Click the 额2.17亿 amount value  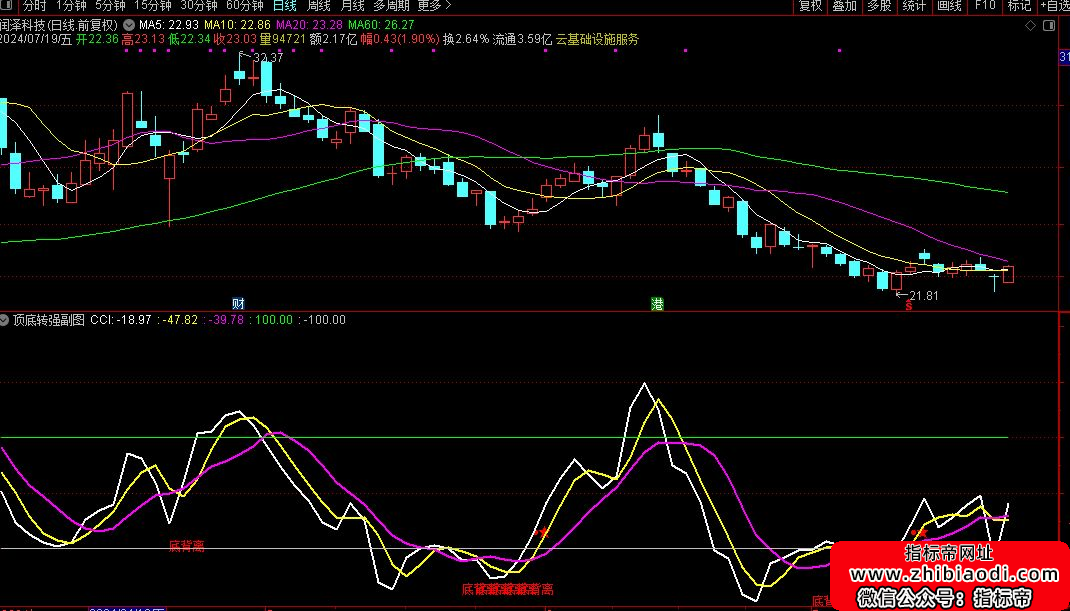click(333, 39)
